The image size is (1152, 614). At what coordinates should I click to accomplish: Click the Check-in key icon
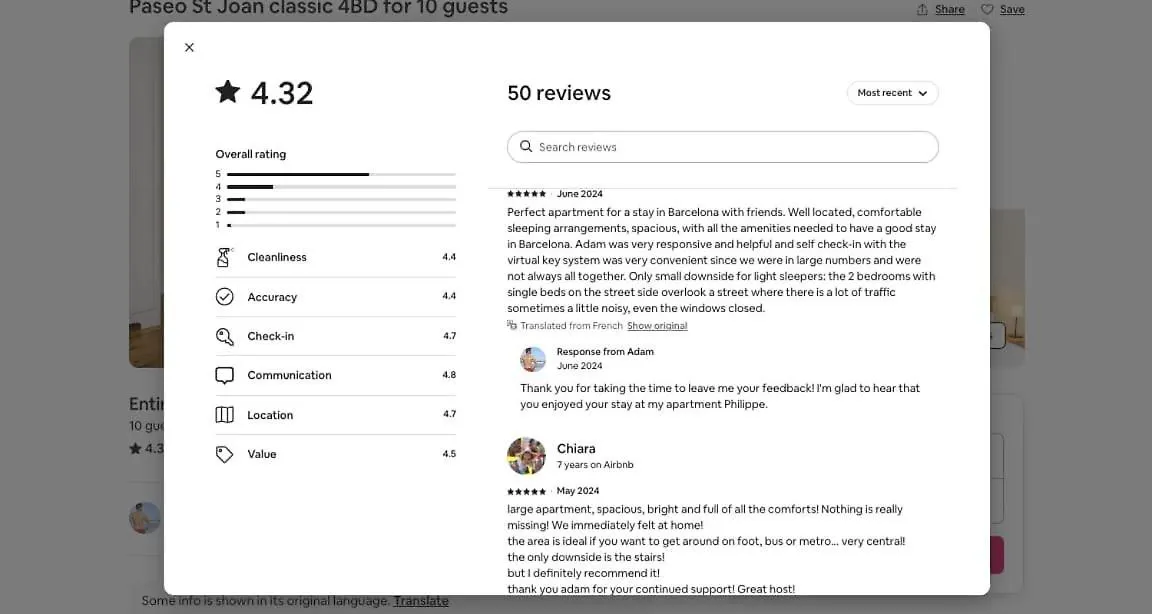[224, 336]
